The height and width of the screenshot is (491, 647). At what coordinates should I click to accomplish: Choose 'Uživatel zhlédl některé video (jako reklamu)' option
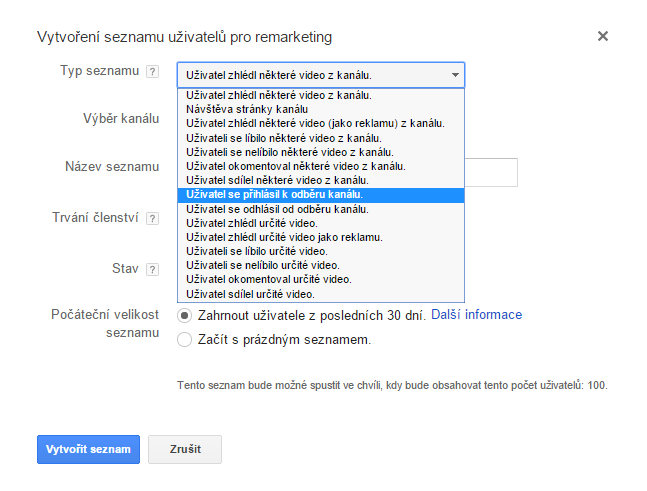[x=321, y=123]
